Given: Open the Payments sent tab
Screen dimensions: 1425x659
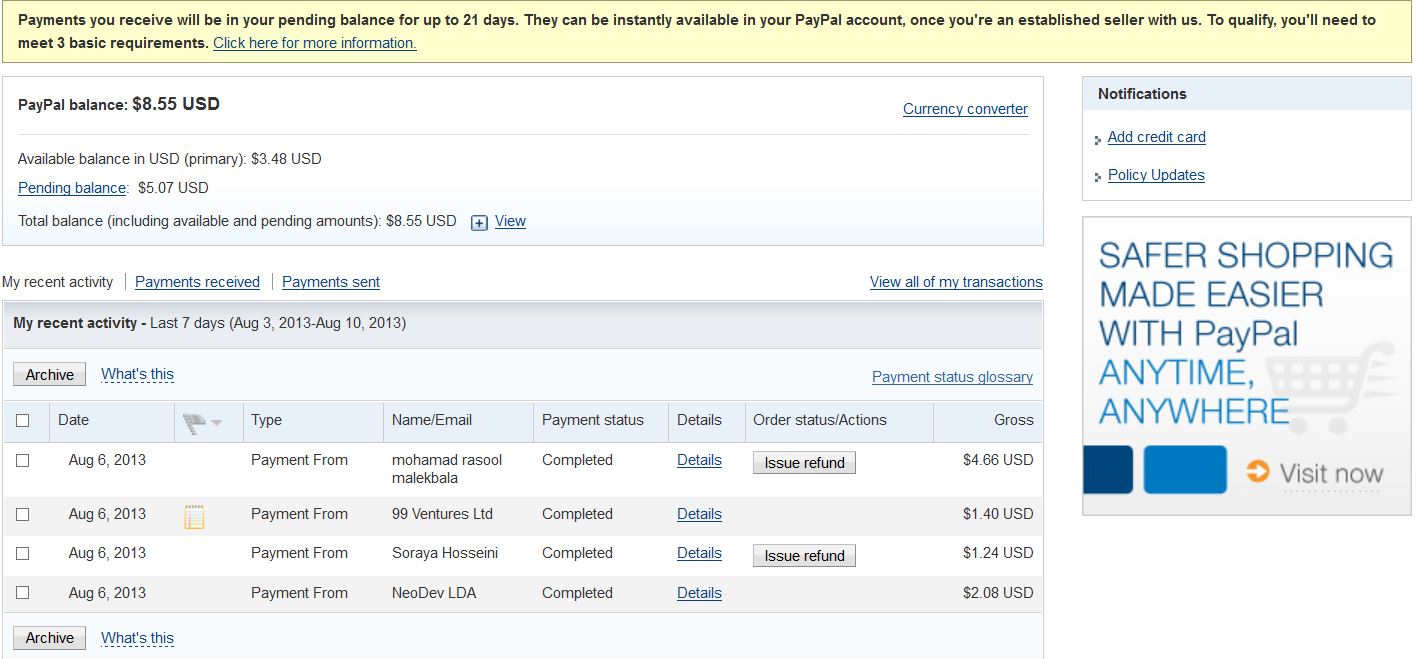Looking at the screenshot, I should click(x=331, y=282).
